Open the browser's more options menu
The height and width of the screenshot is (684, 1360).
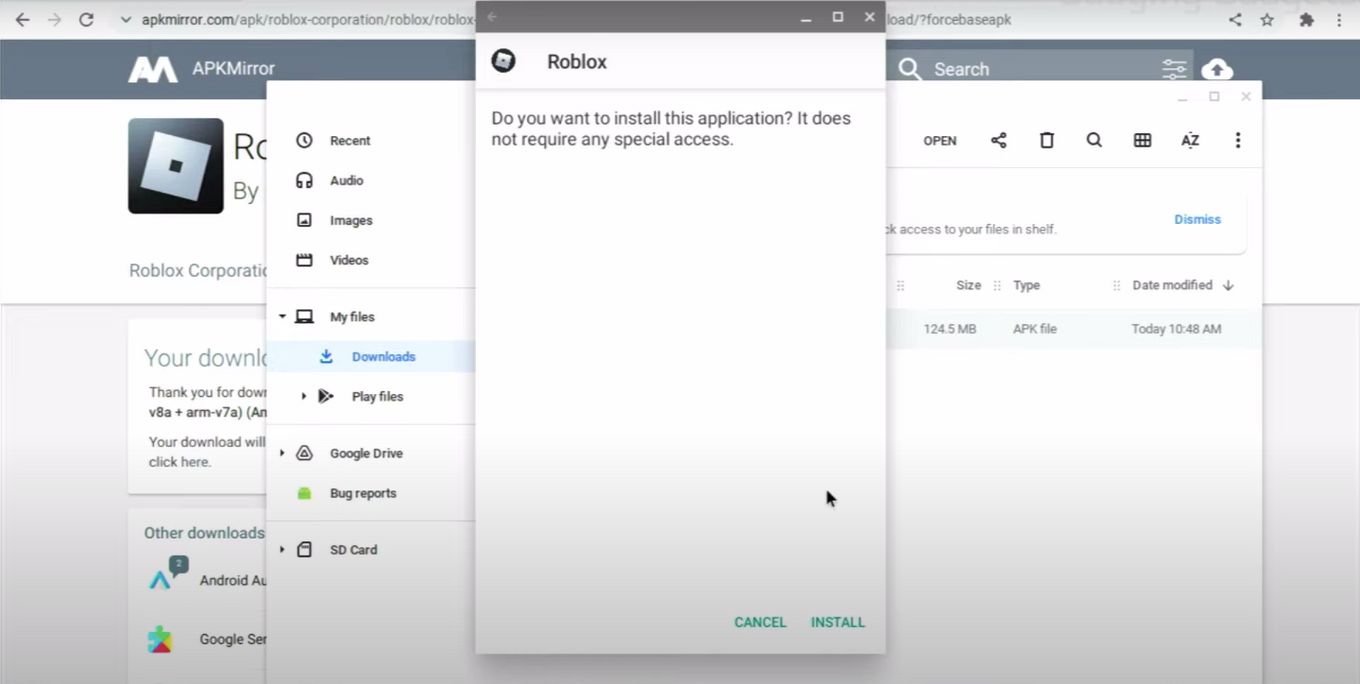pyautogui.click(x=1340, y=19)
